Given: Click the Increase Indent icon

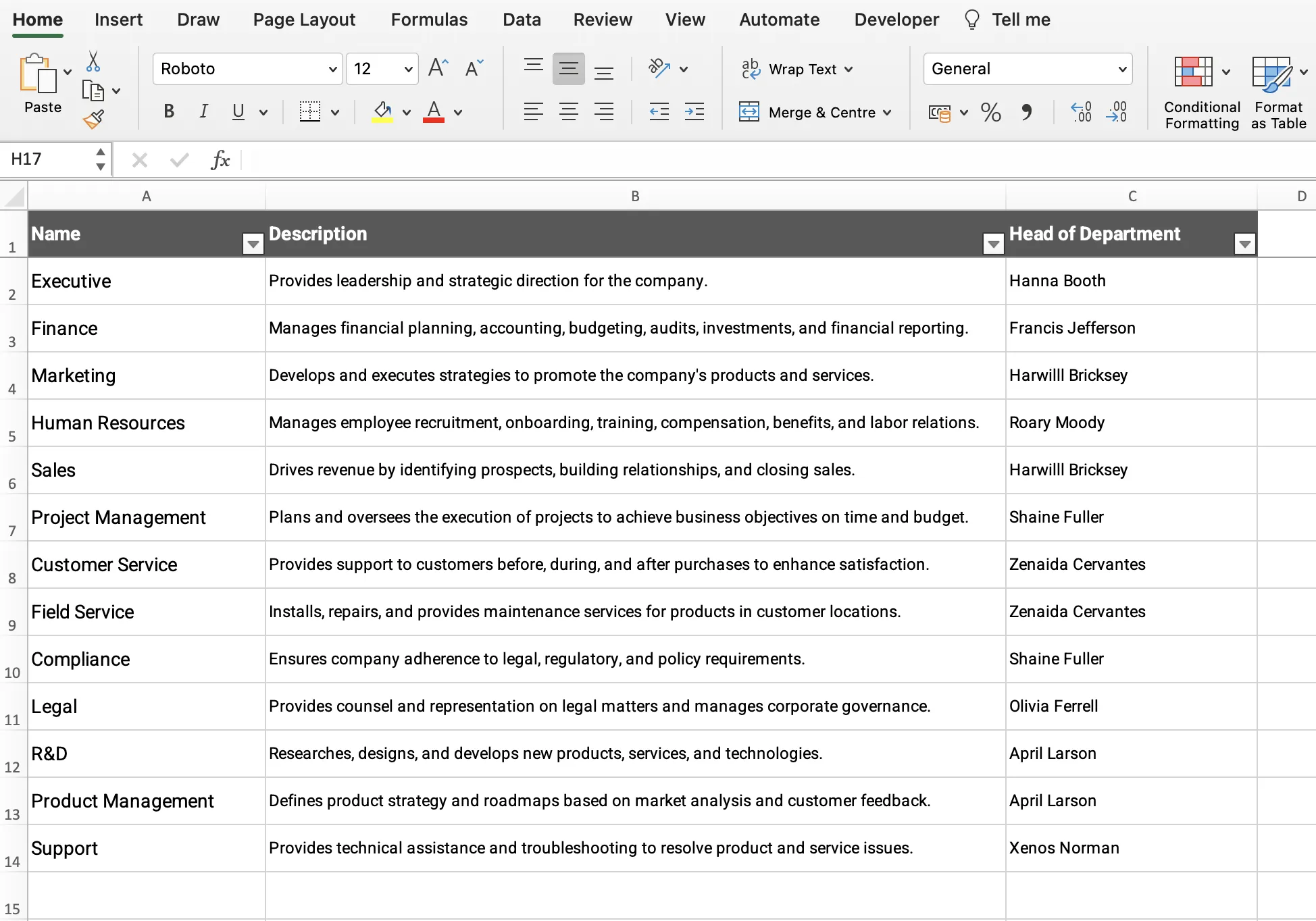Looking at the screenshot, I should (694, 112).
